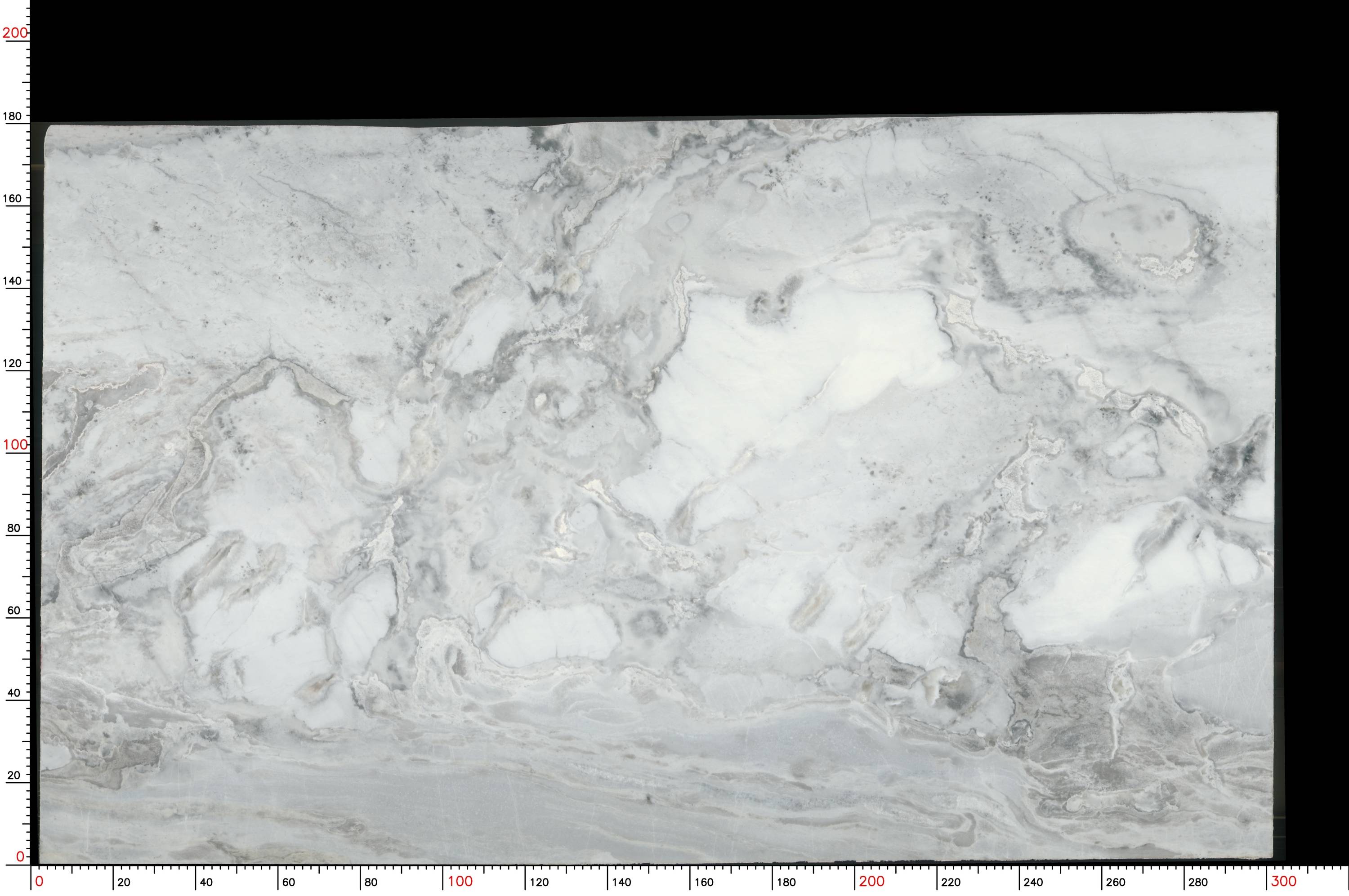Select the red "200" on the horizontal ruler

coord(871,881)
